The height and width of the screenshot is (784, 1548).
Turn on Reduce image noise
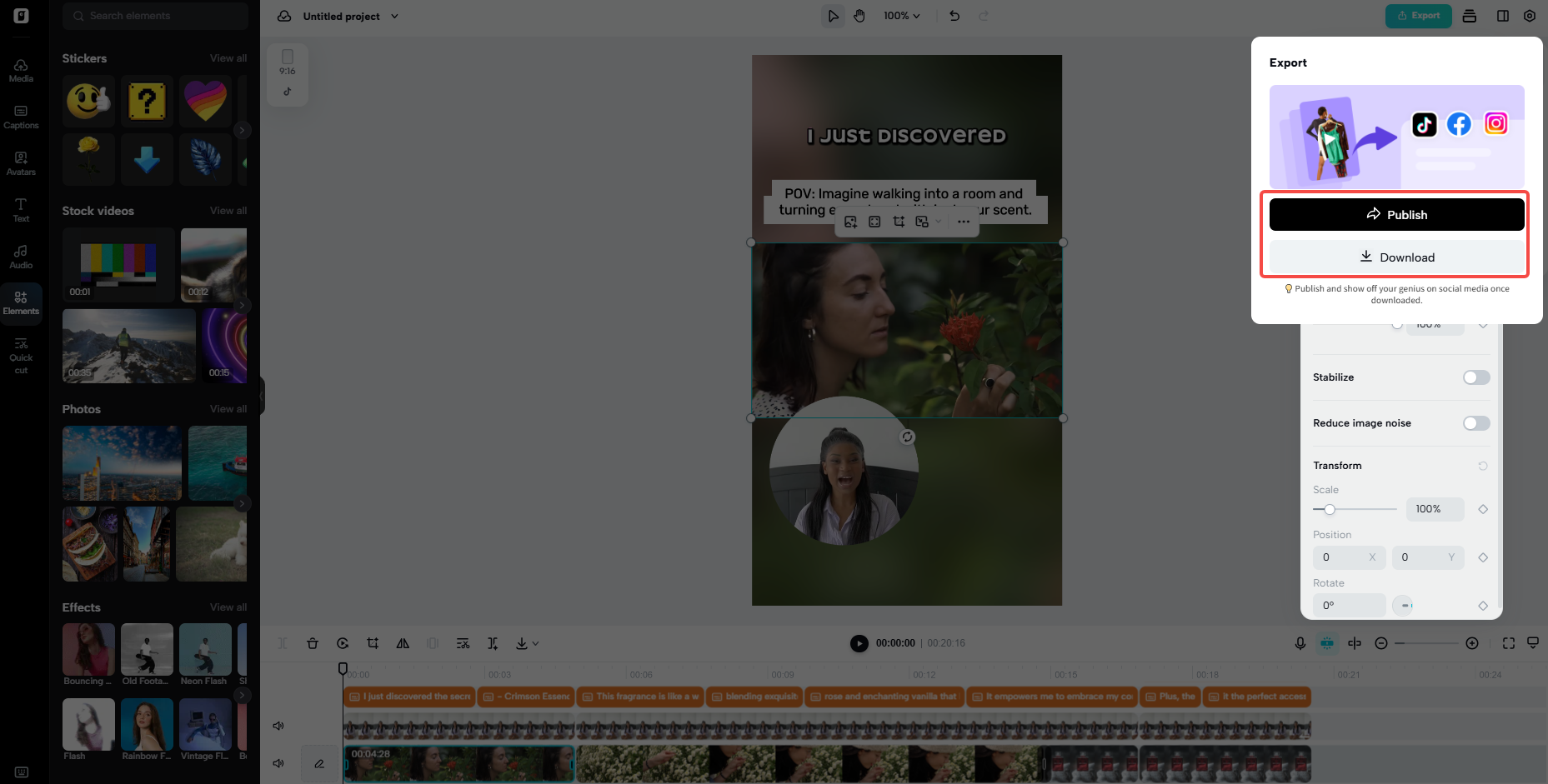tap(1475, 423)
